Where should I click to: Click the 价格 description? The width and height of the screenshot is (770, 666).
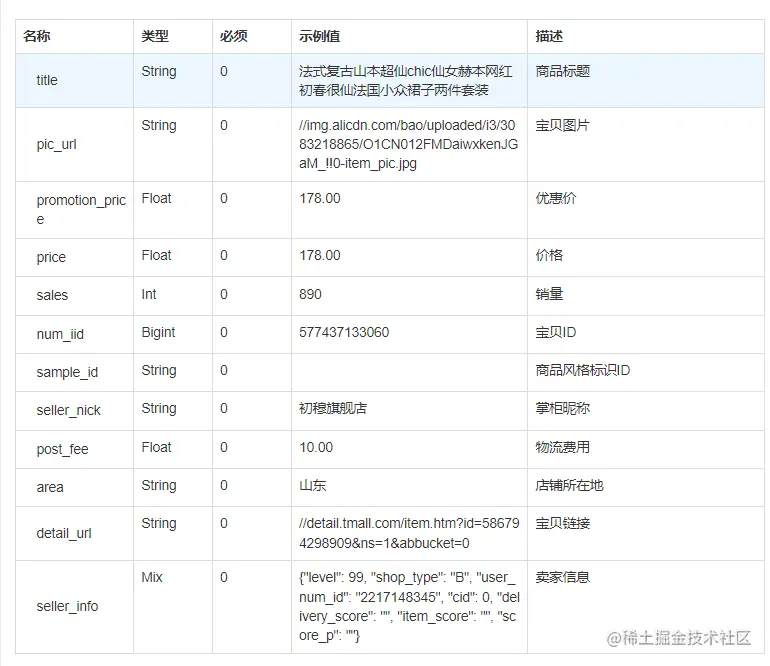549,255
